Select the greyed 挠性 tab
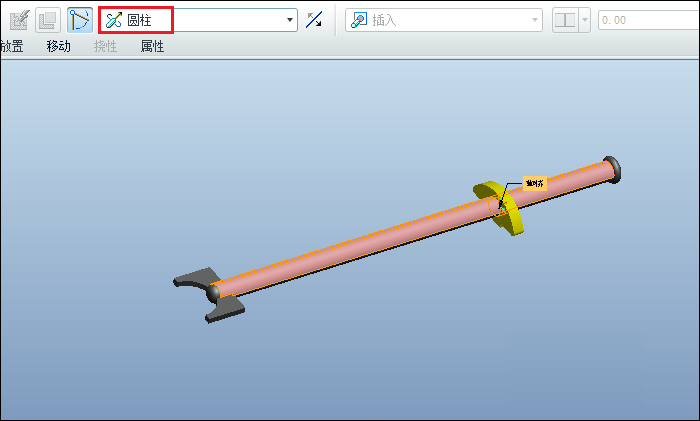Viewport: 700px width, 421px height. coord(105,46)
